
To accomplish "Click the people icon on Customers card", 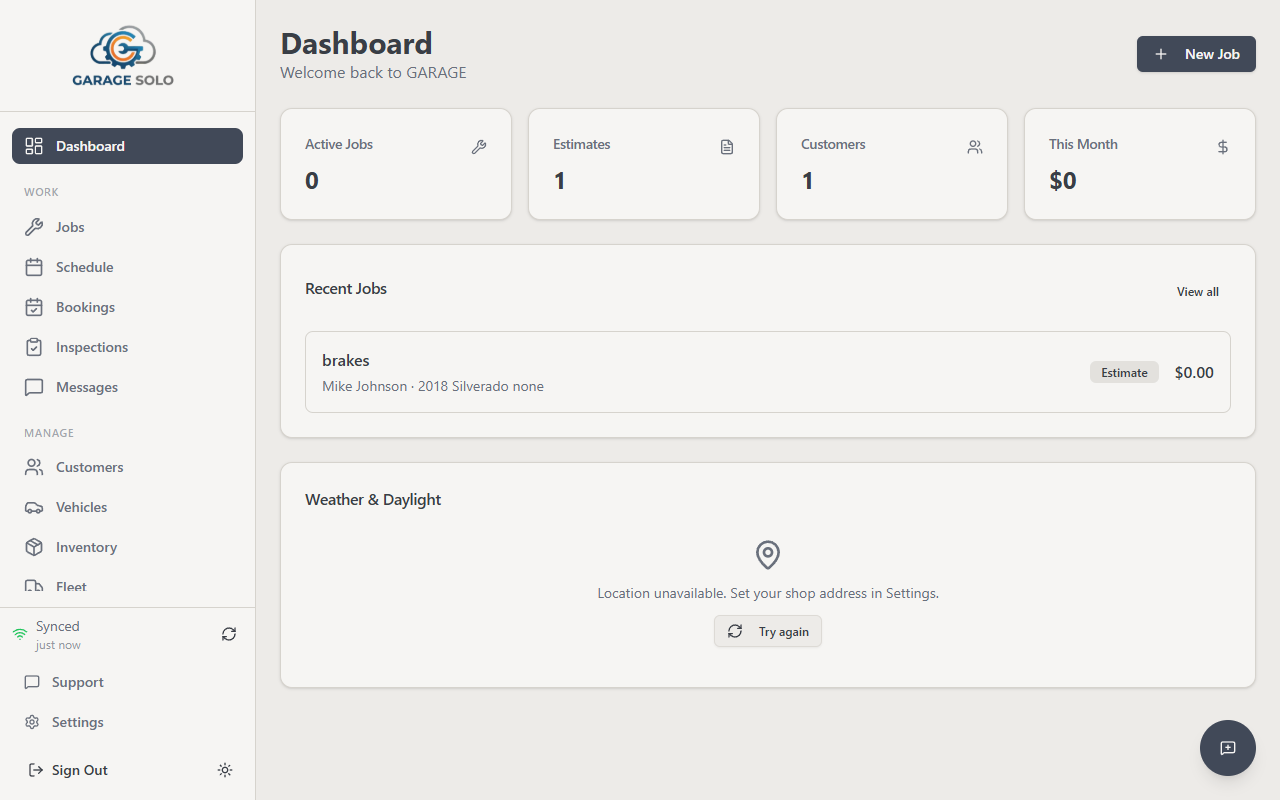I will point(975,147).
